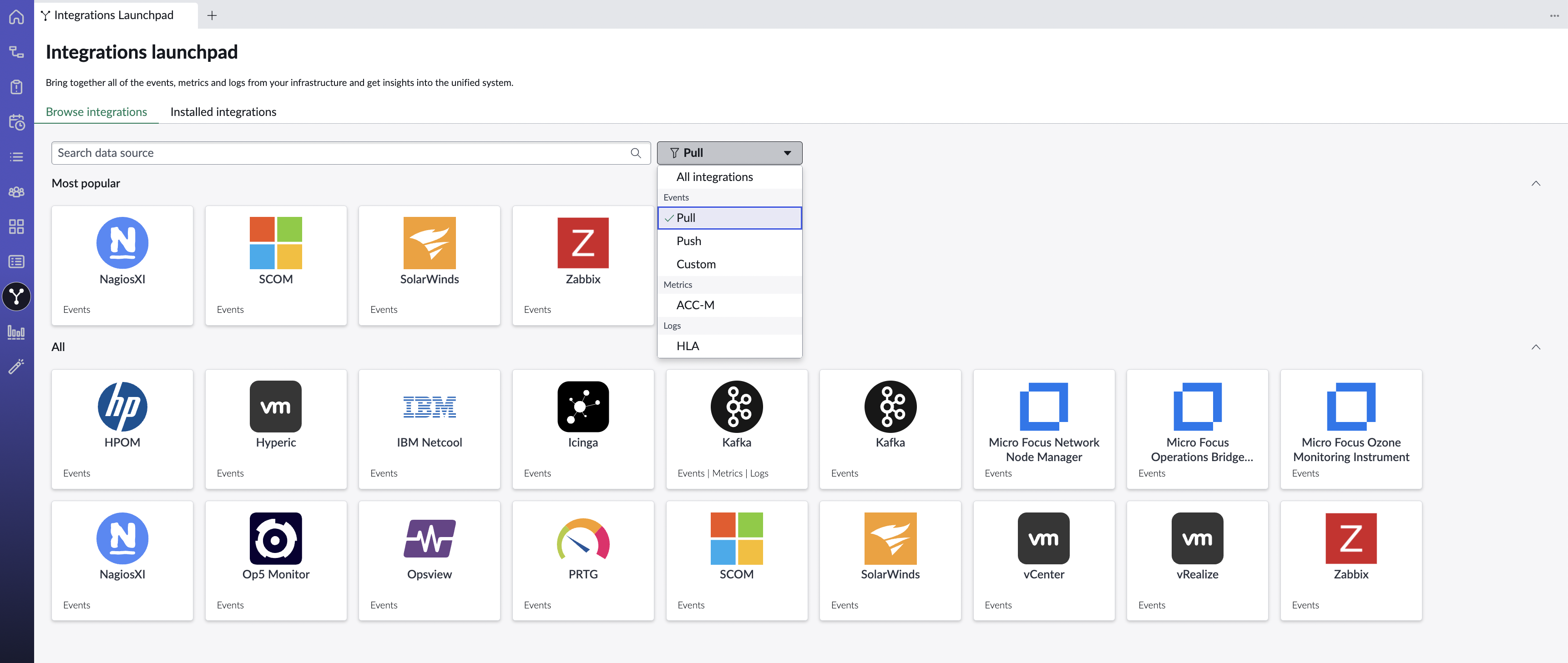Click the IBM Netcool logo

(430, 407)
